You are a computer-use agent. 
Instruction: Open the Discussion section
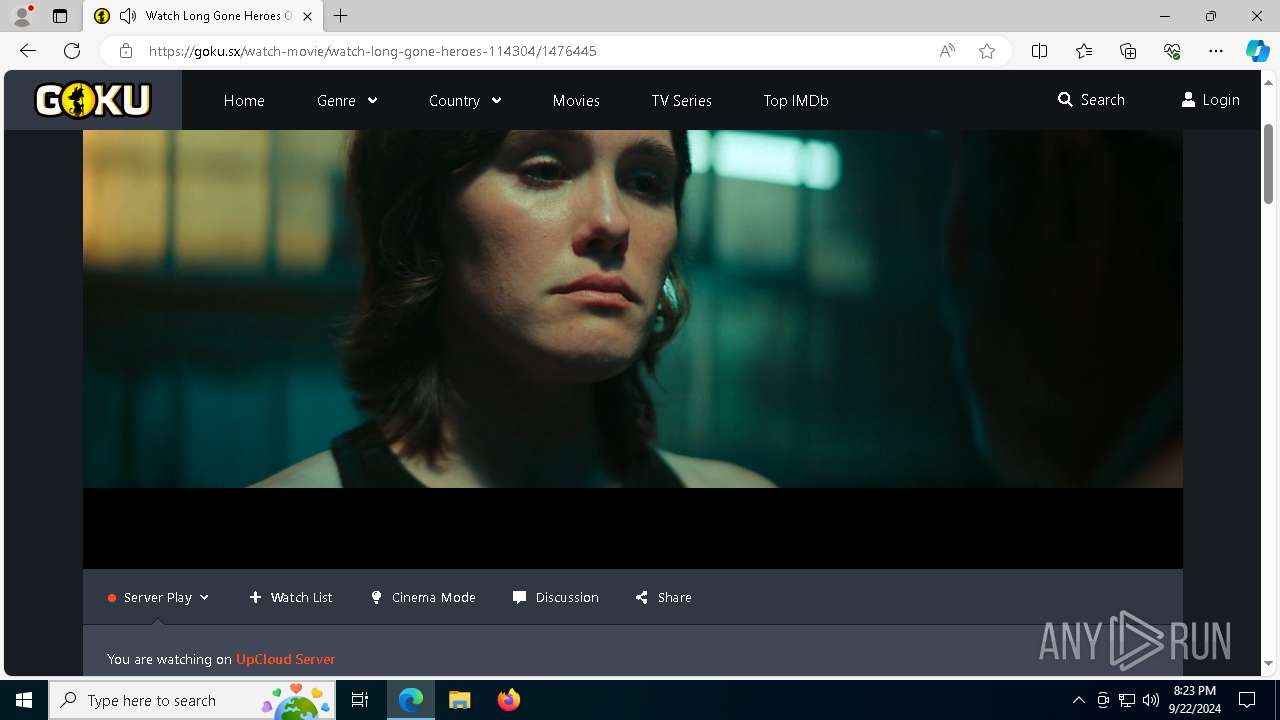(x=556, y=597)
